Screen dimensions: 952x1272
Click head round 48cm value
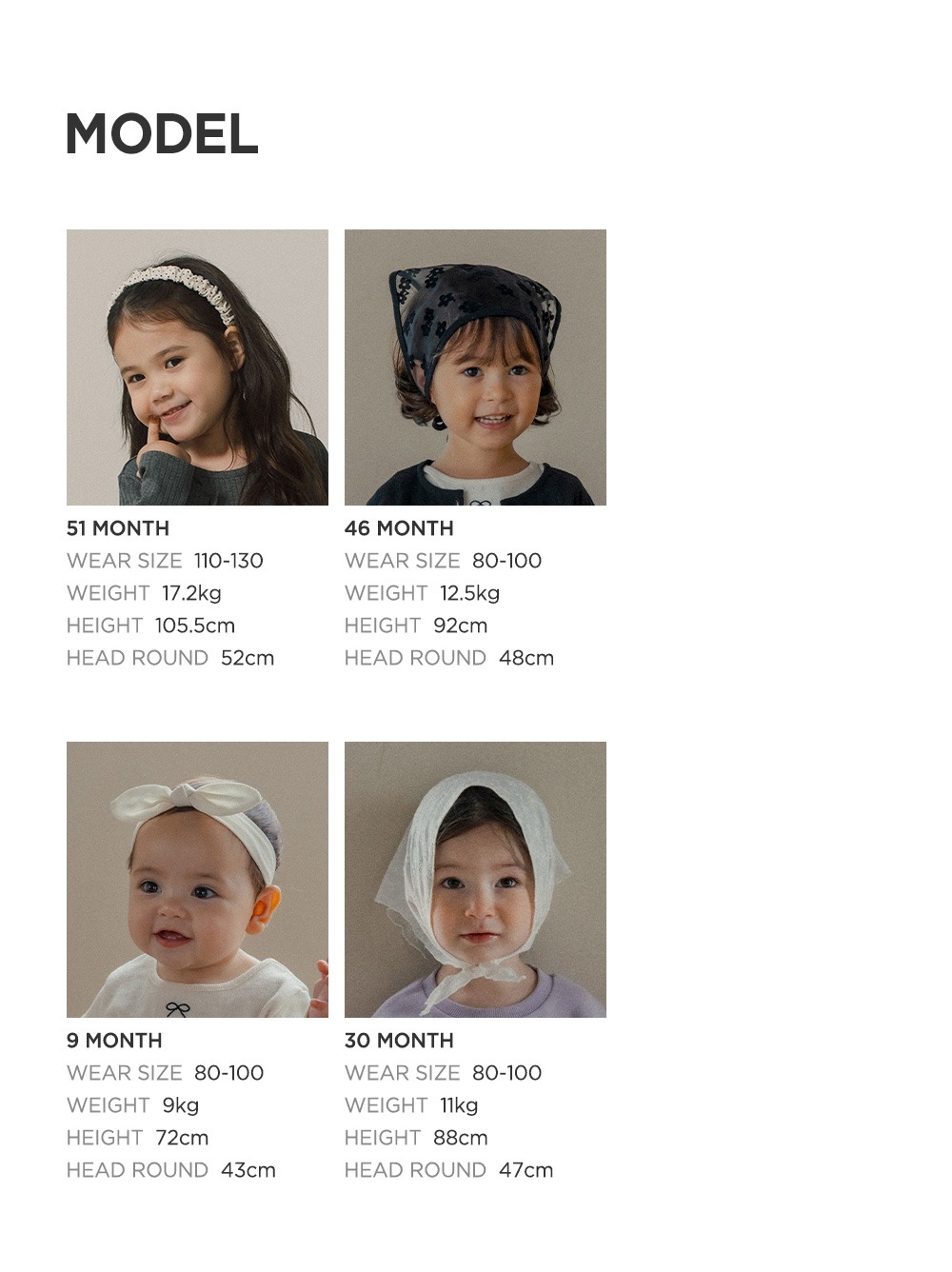[526, 658]
